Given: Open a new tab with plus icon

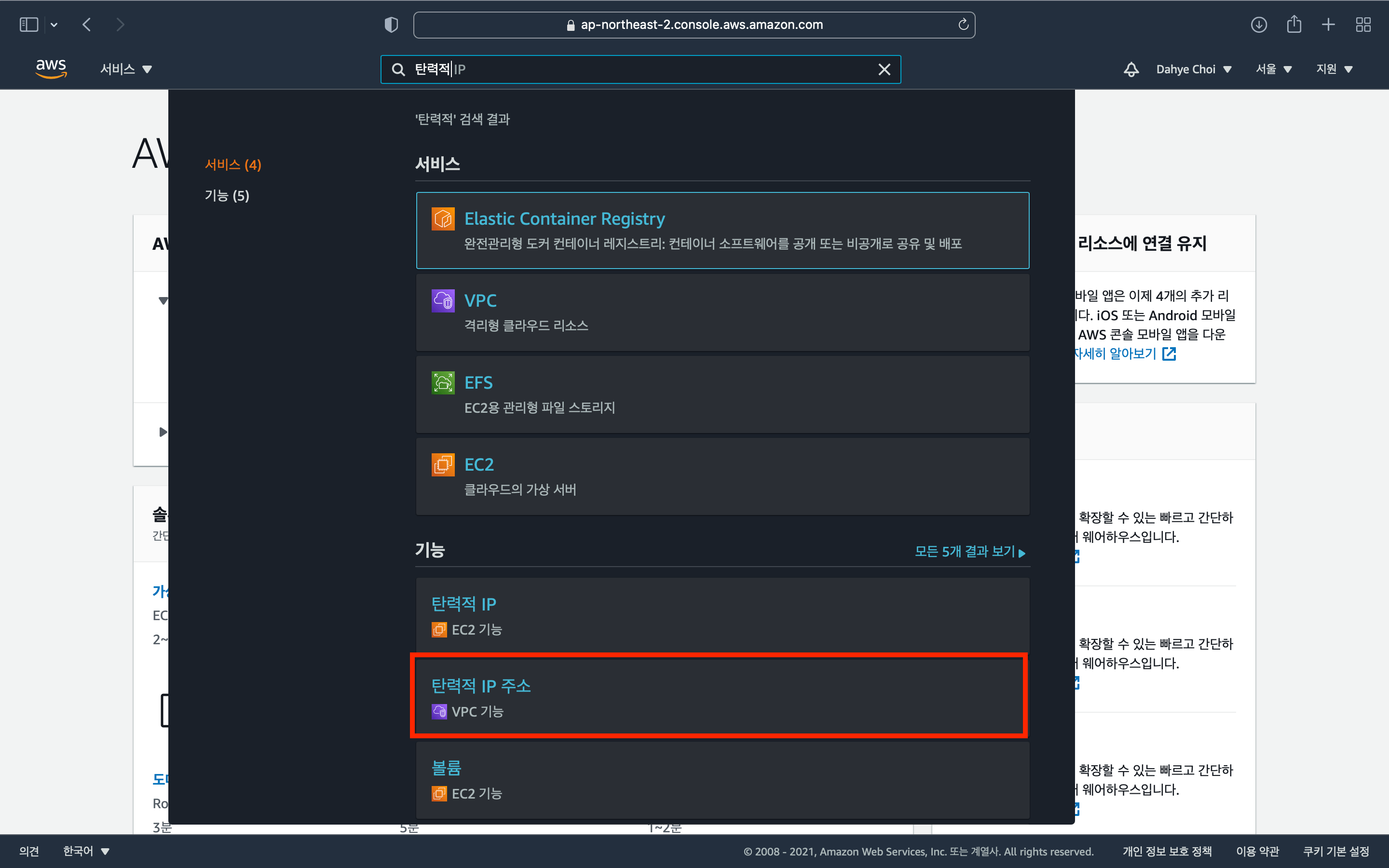Looking at the screenshot, I should 1328,25.
